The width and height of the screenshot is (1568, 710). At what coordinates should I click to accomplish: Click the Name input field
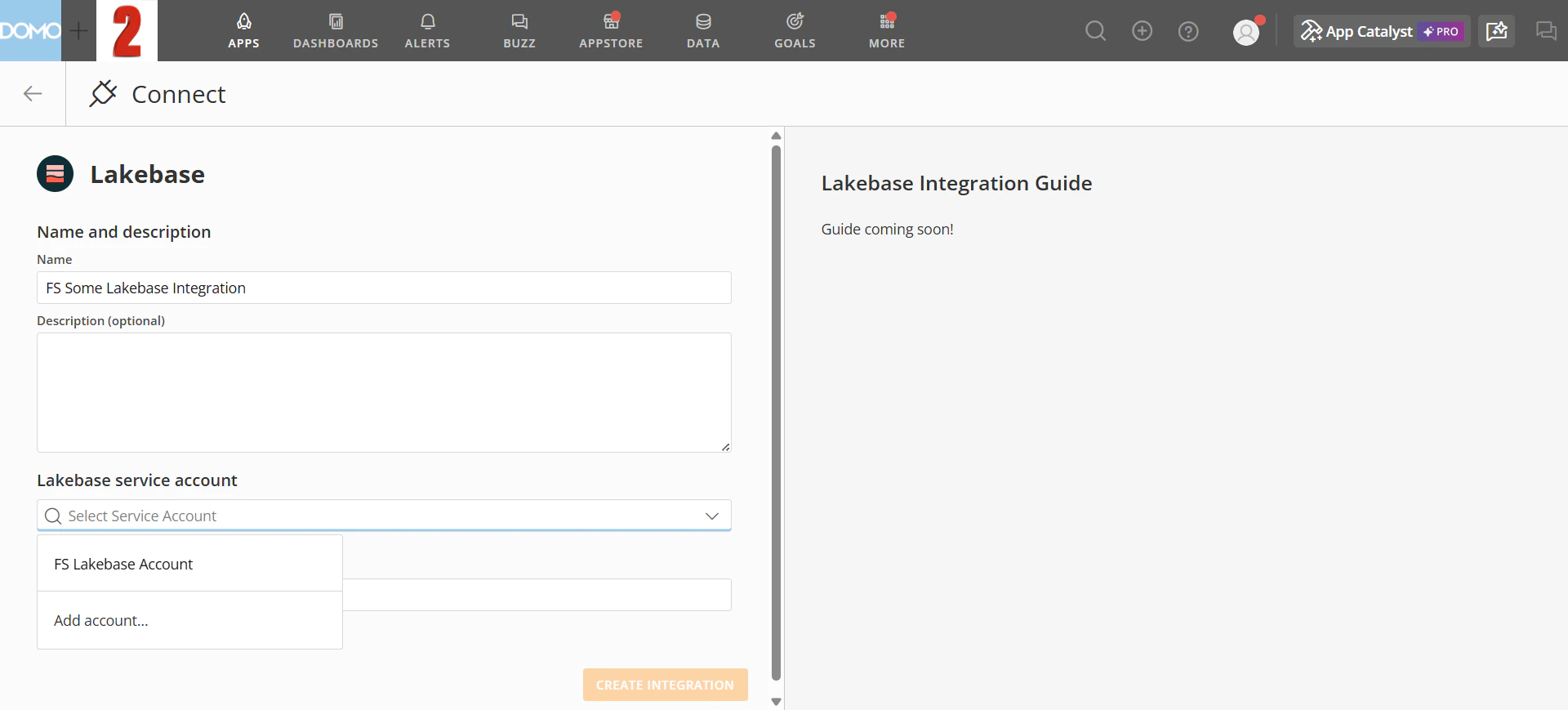[384, 288]
